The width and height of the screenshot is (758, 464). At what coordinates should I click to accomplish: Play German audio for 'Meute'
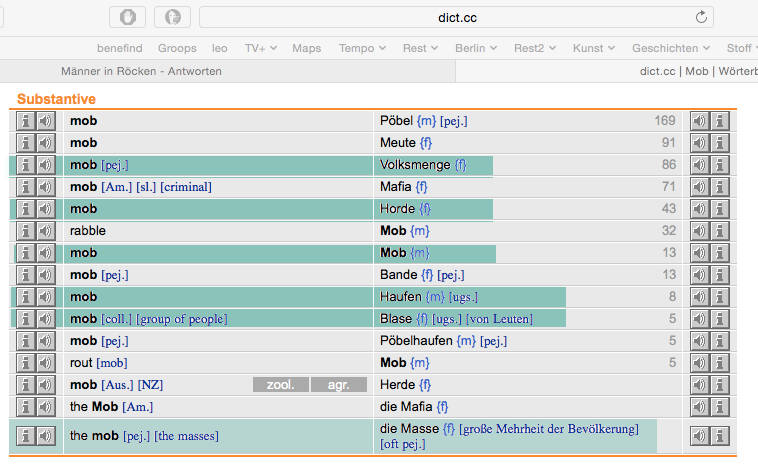(x=700, y=143)
